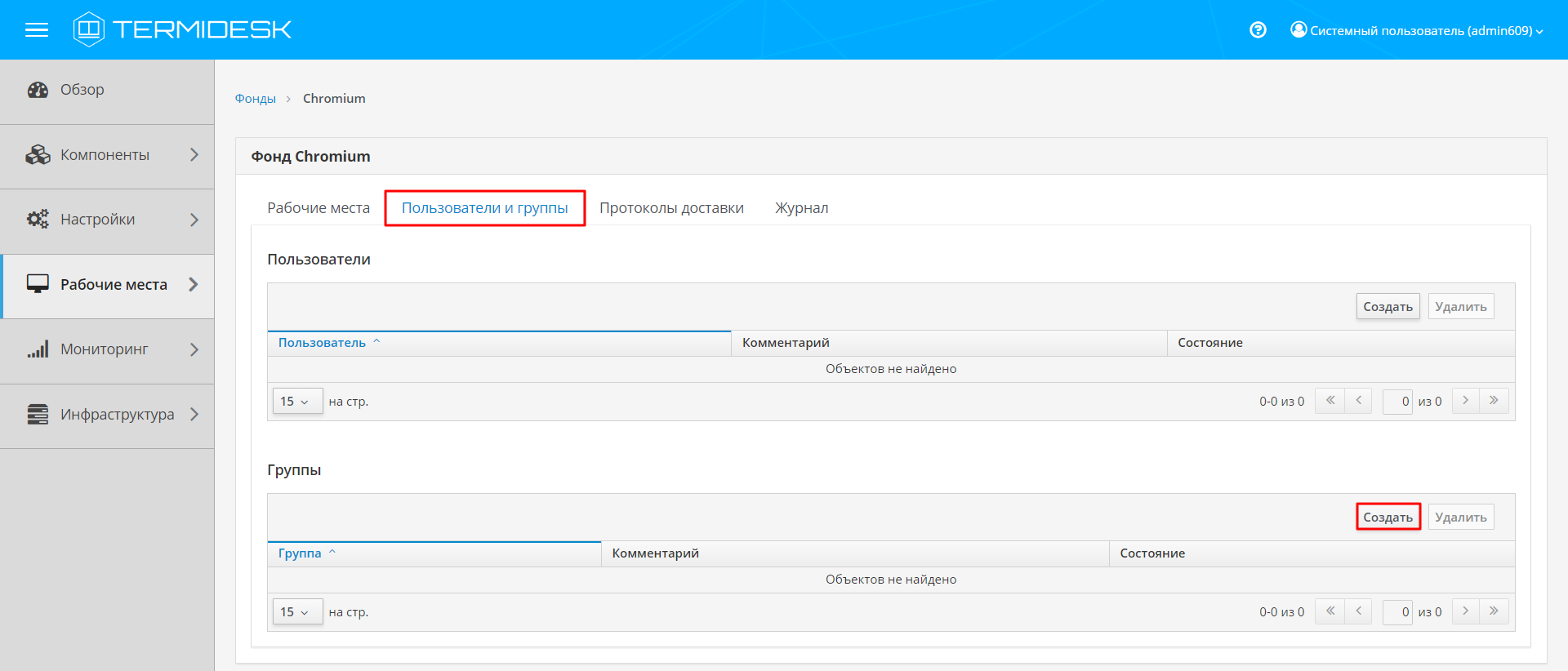
Task: Open the users table rows-per-page dropdown
Action: pyautogui.click(x=296, y=402)
